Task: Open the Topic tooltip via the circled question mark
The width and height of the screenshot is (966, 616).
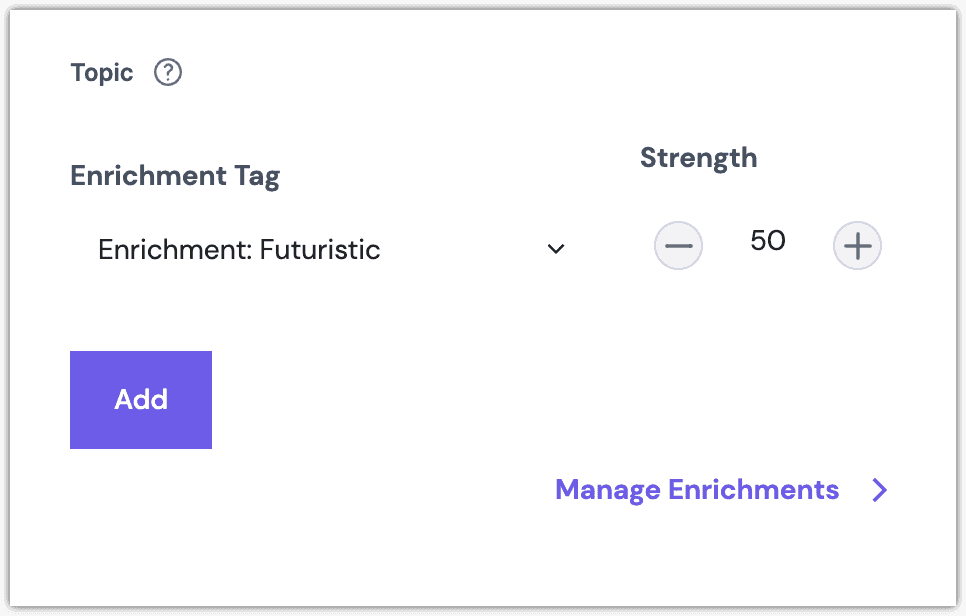Action: [x=167, y=71]
